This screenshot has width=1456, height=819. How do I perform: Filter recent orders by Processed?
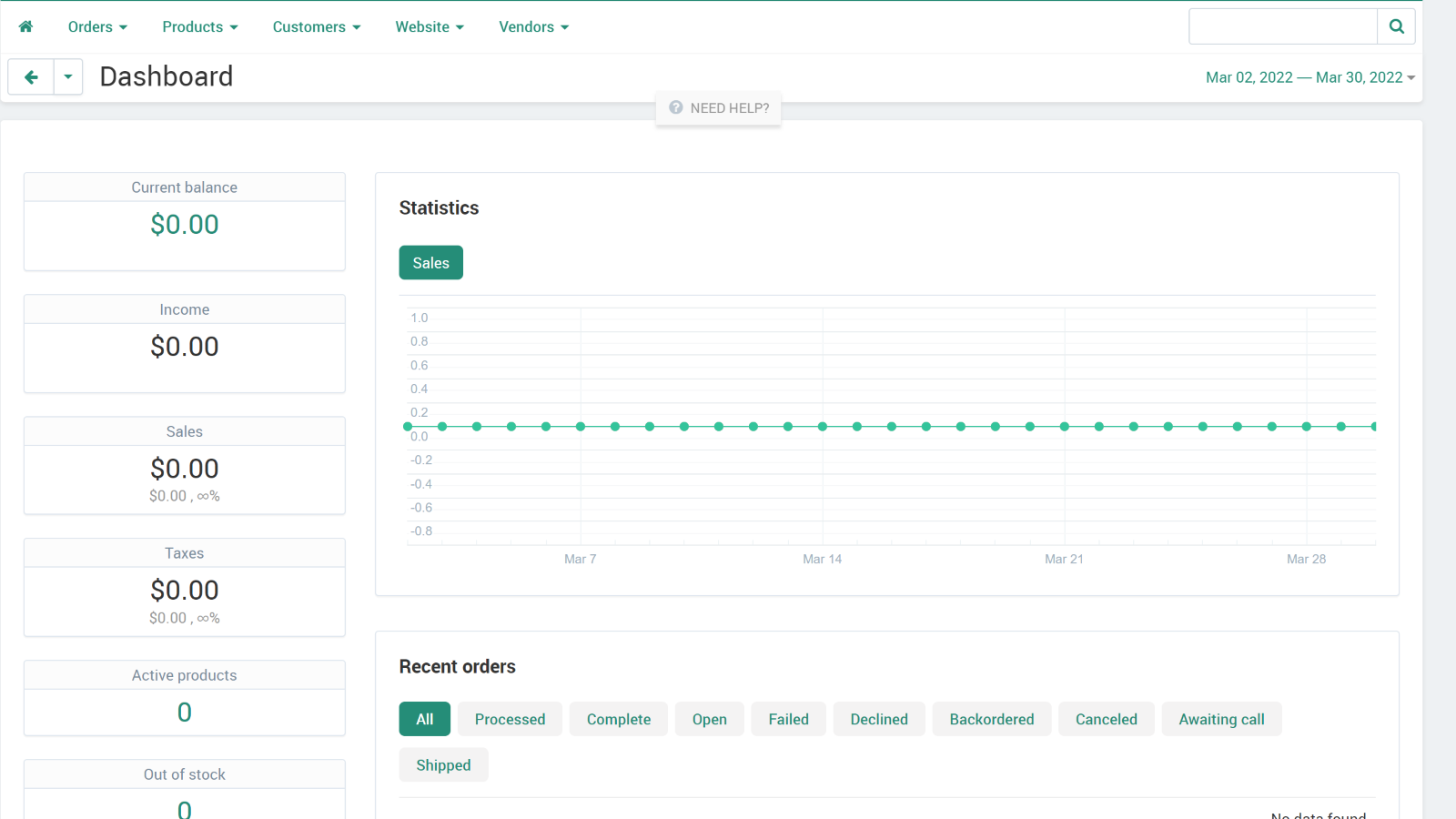pos(510,719)
